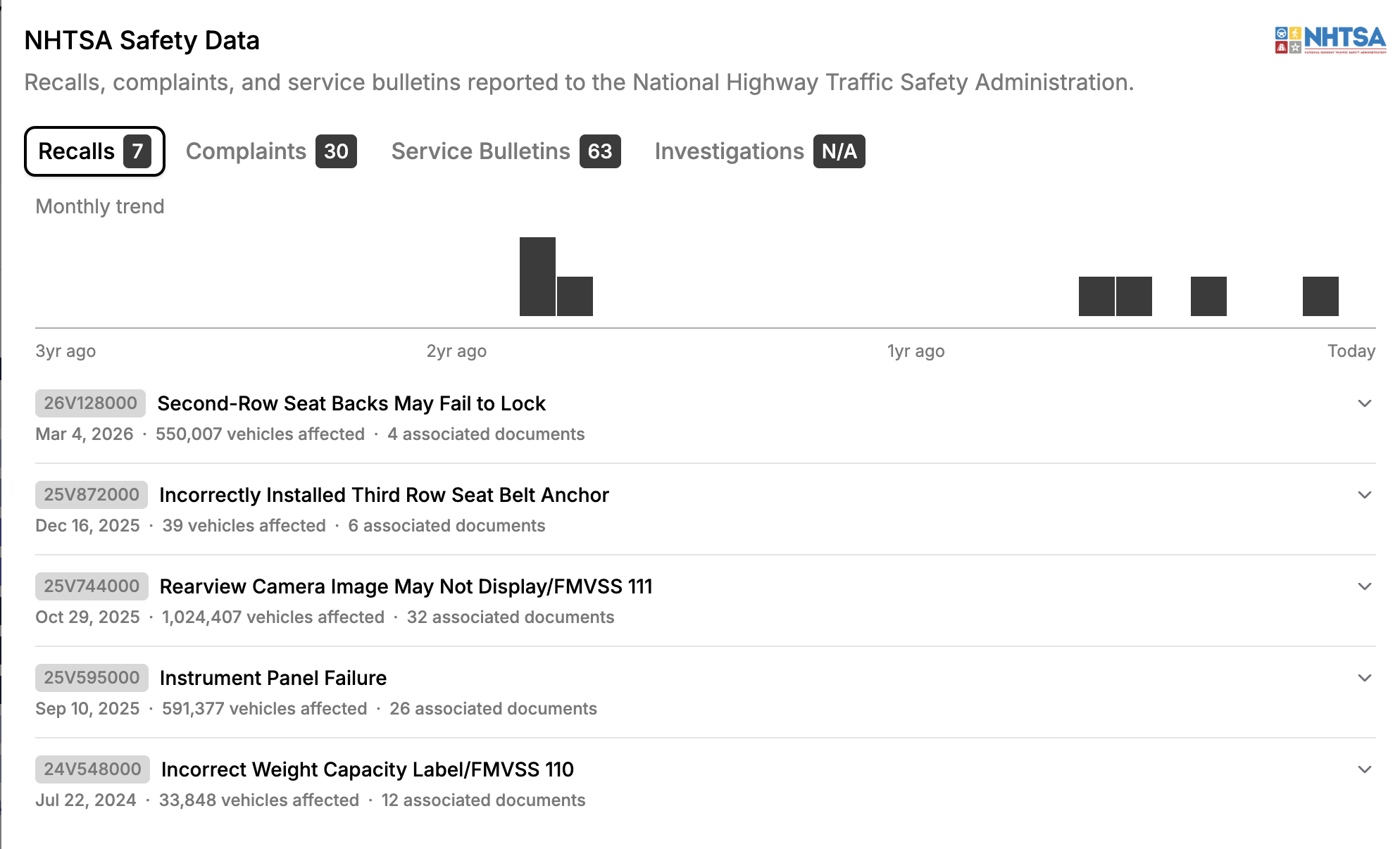Click the 'Monthly trend' label

[100, 206]
